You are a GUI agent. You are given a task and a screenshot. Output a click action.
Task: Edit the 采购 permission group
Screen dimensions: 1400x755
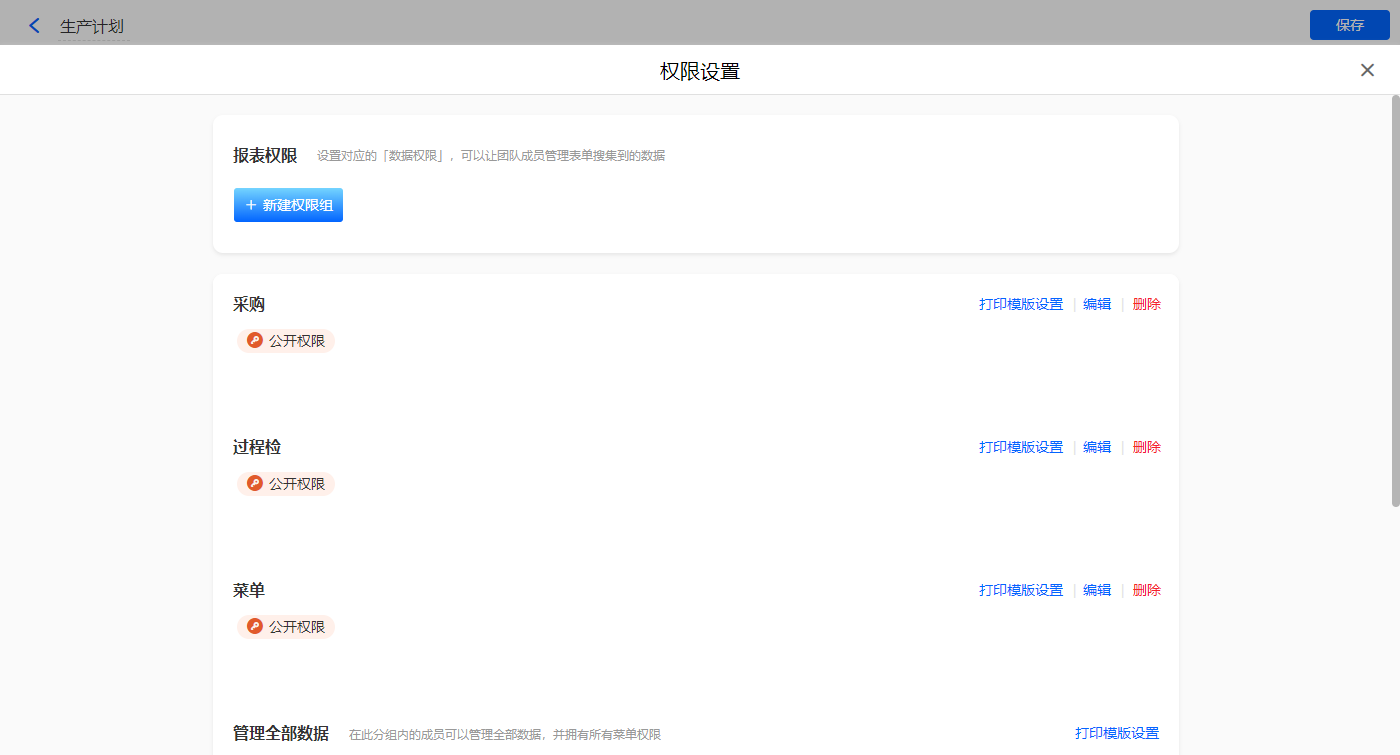click(1097, 304)
